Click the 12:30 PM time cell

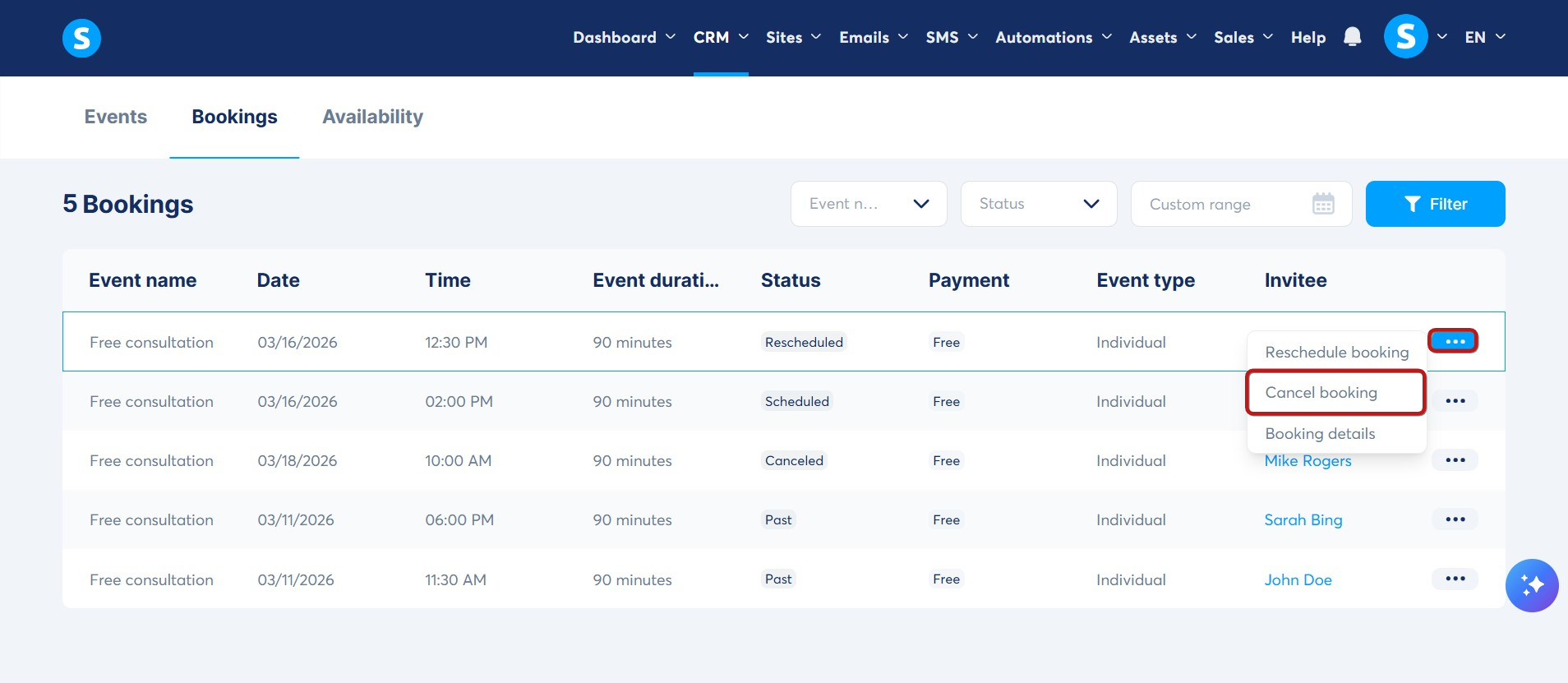(x=456, y=342)
